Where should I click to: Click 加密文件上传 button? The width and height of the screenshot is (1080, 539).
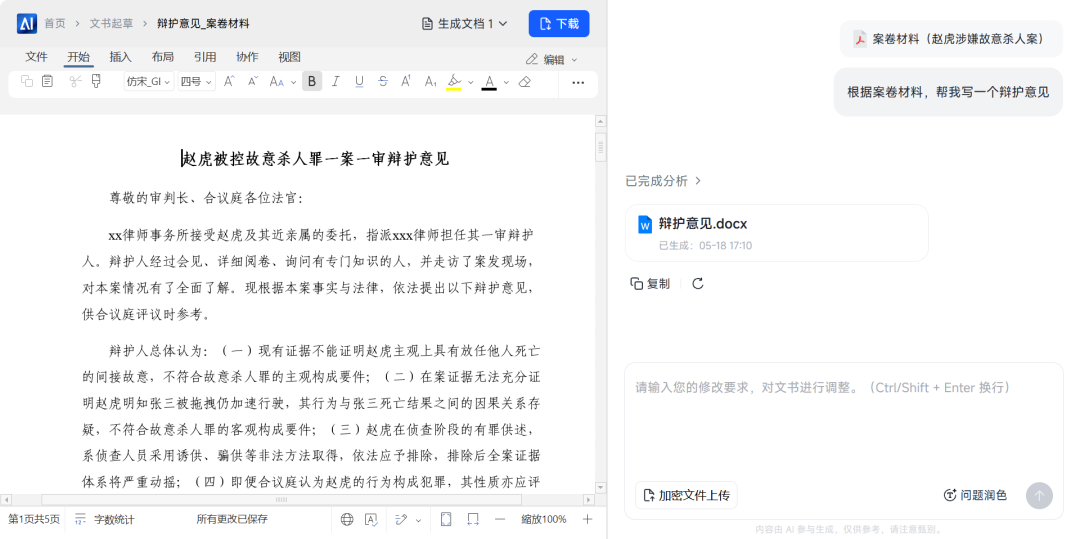tap(686, 495)
